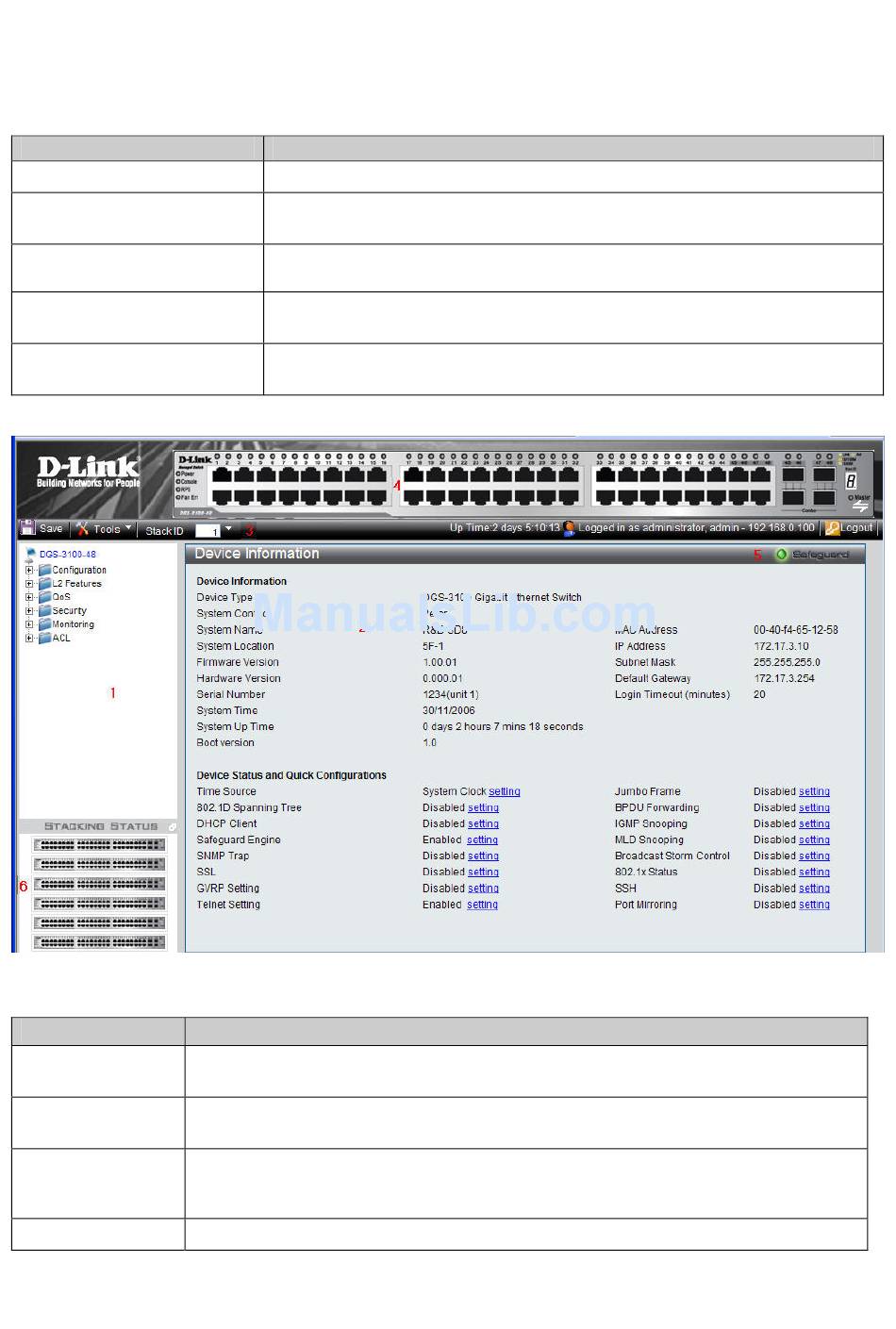Click the Logout key icon
This screenshot has width=896, height=1329.
832,528
